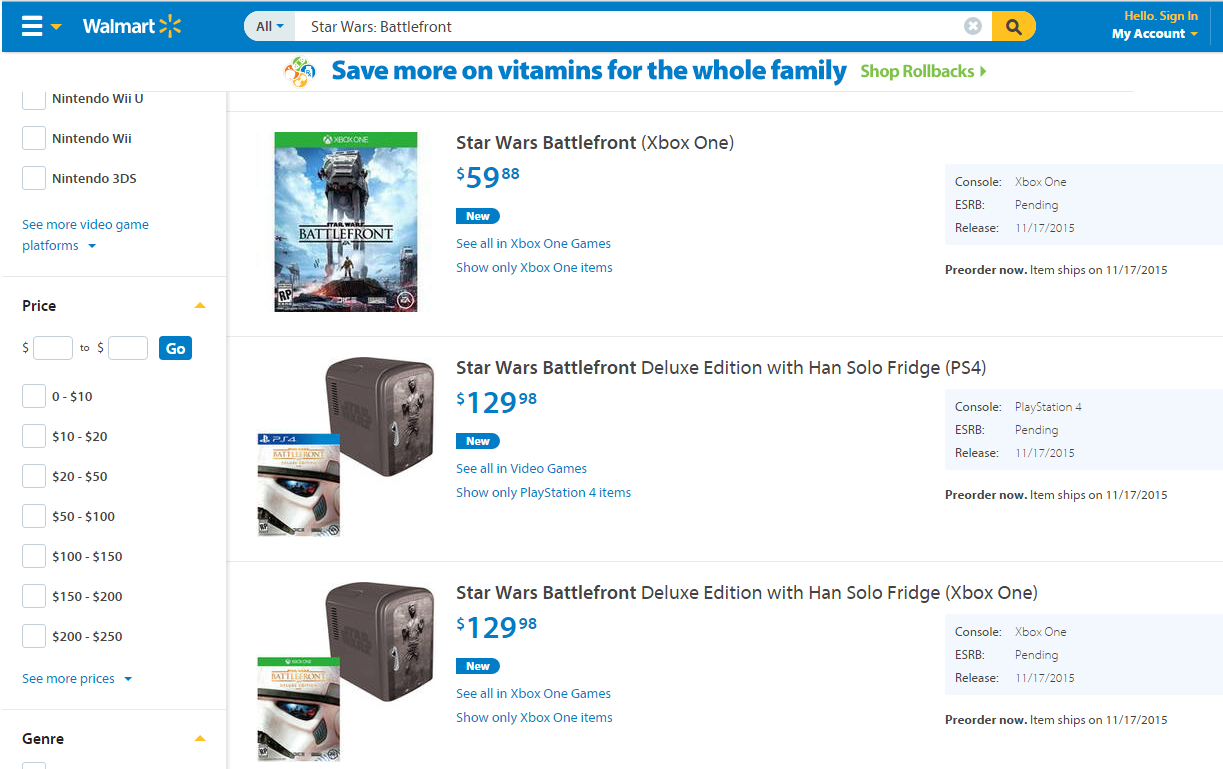The height and width of the screenshot is (769, 1223).
Task: Click the Walmart spark logo
Action: [170, 27]
